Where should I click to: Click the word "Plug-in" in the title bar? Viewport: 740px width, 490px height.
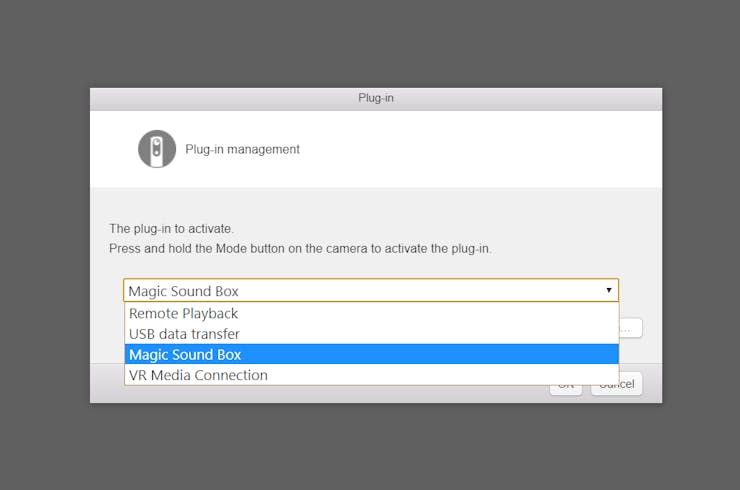[376, 98]
